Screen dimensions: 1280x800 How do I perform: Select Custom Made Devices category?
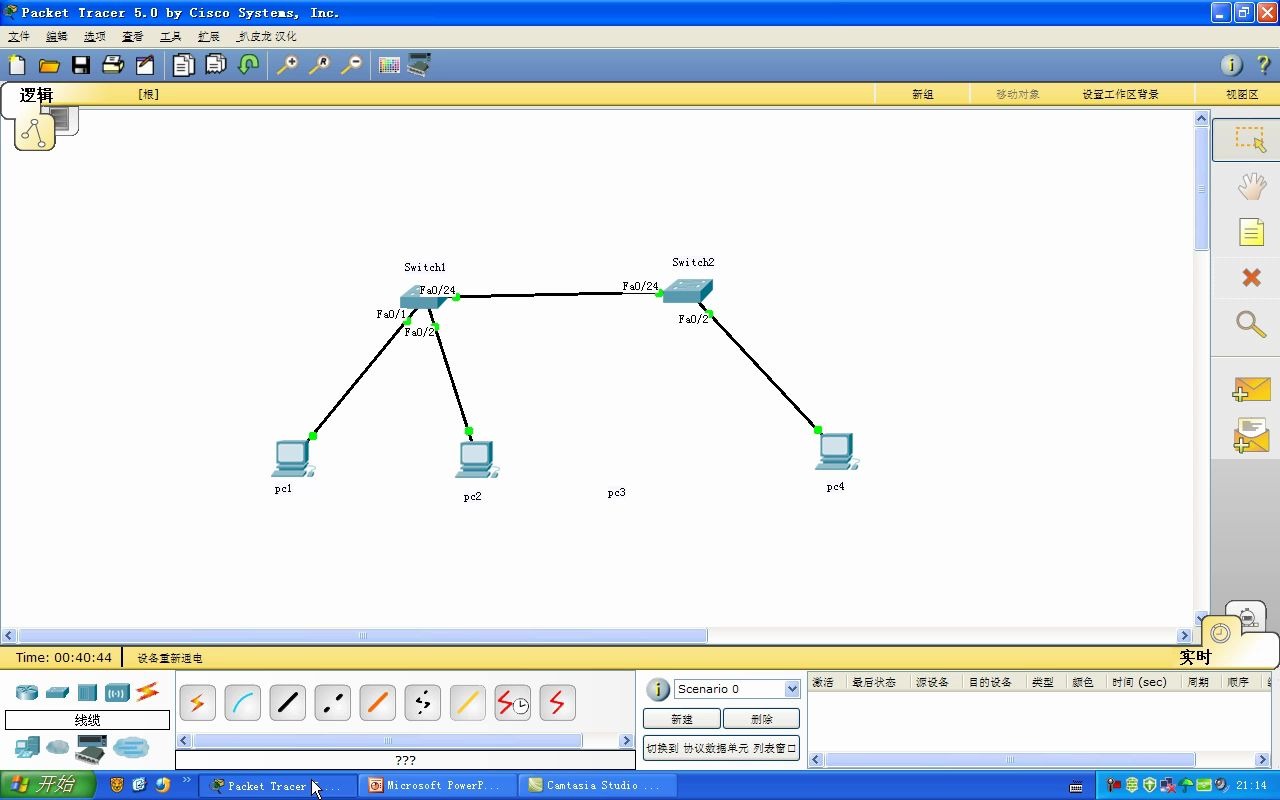tap(91, 747)
